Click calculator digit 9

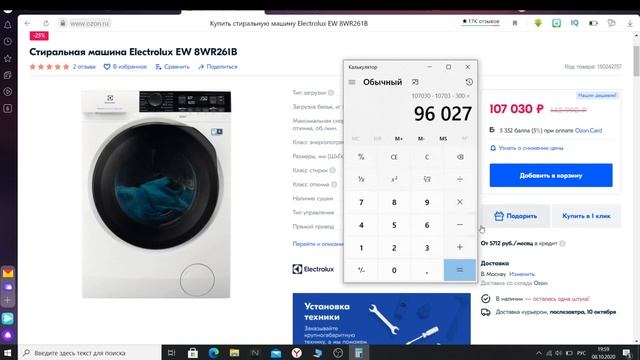[427, 202]
